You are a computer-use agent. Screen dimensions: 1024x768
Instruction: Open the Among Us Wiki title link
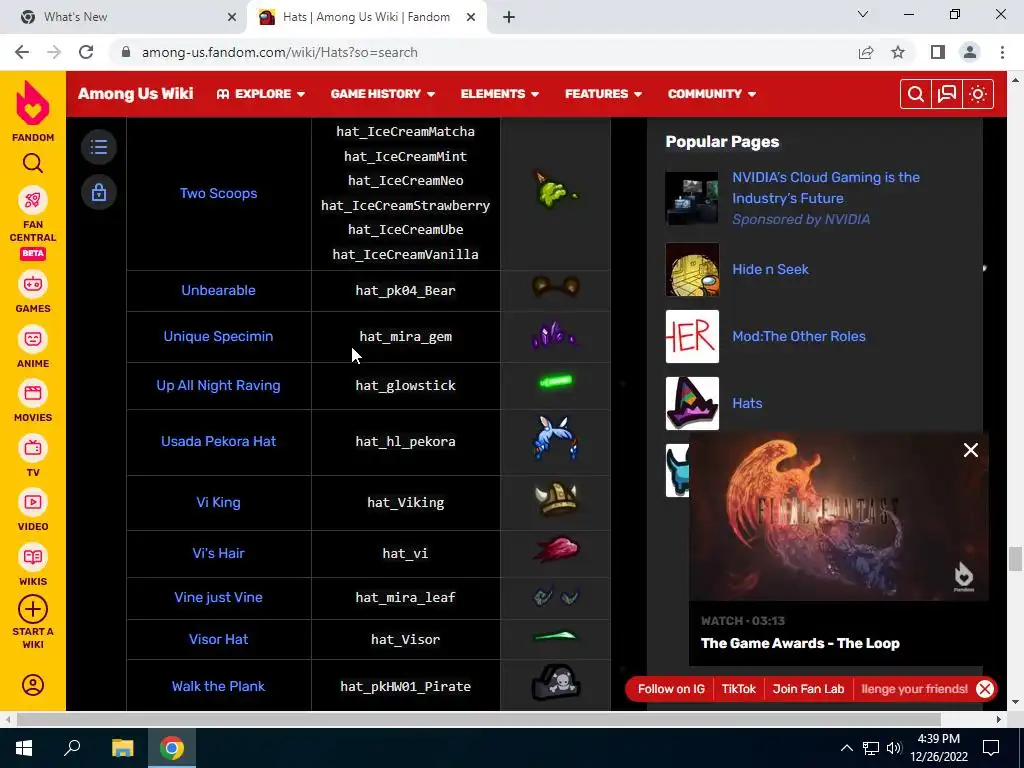(x=135, y=94)
